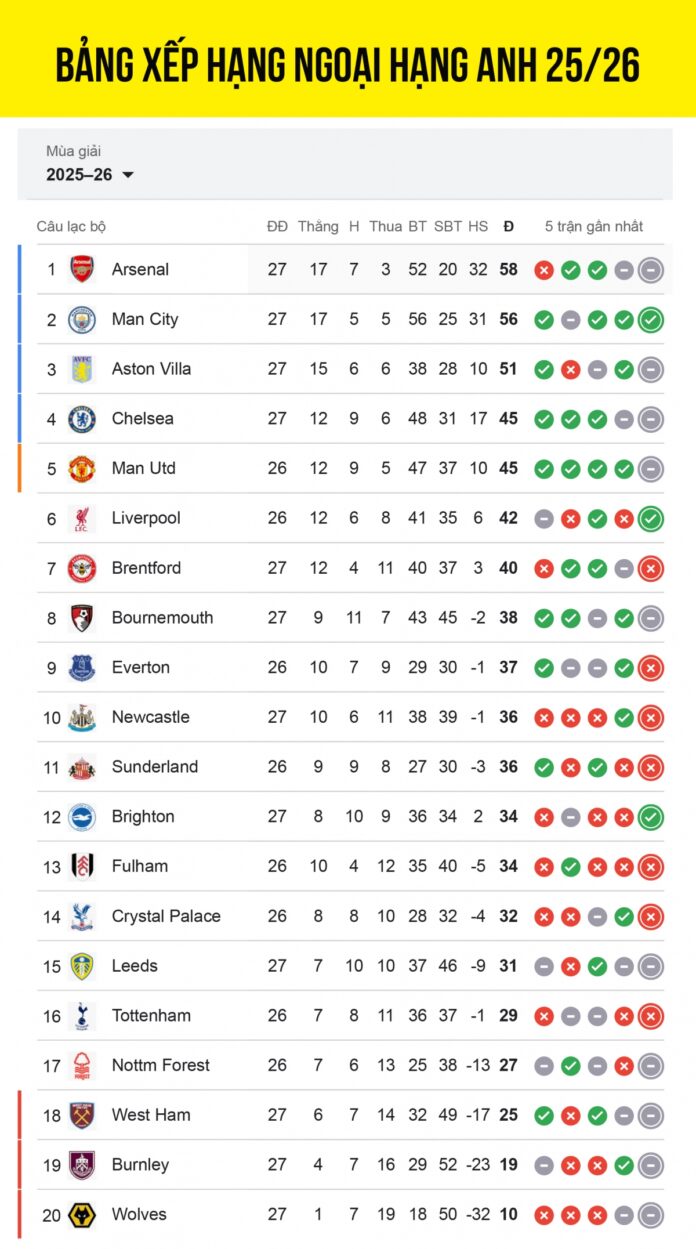Click the Burnley crest icon
Screen dimensions: 696x1249
tap(82, 1164)
